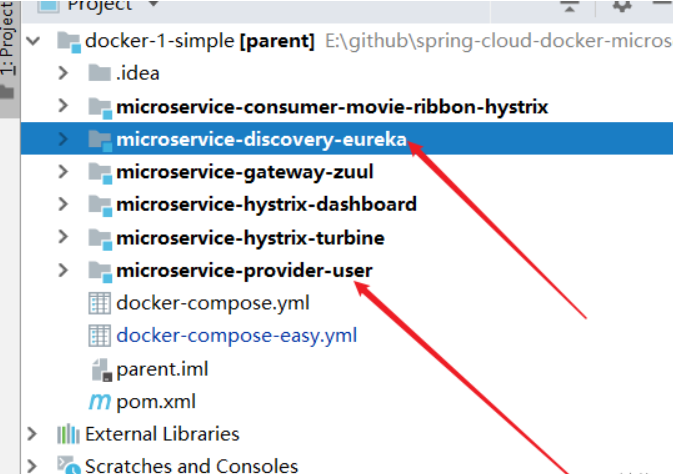This screenshot has height=474, width=673.
Task: Click the microservice-hystrix-dashboard module folder icon
Action: tap(100, 205)
